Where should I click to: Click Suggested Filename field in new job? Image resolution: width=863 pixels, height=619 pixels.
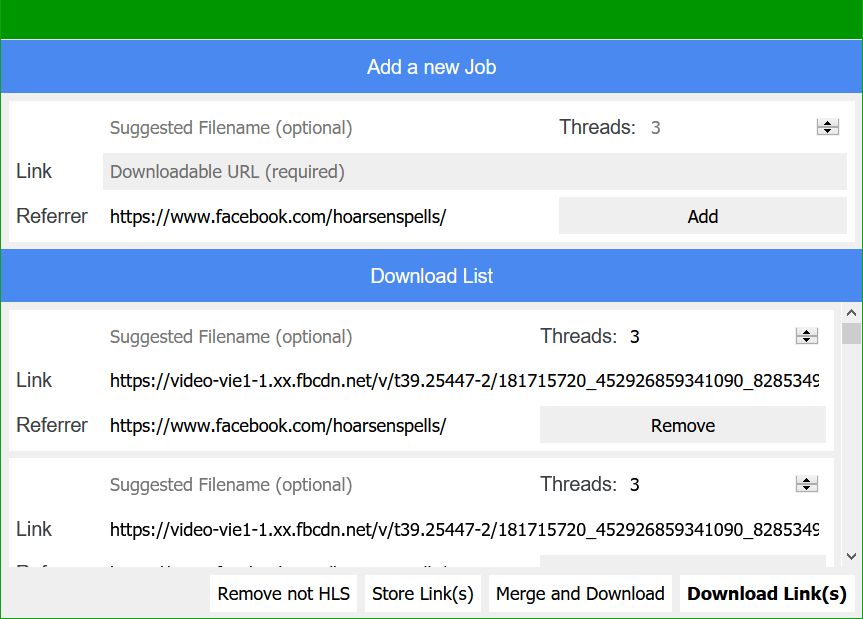click(320, 128)
